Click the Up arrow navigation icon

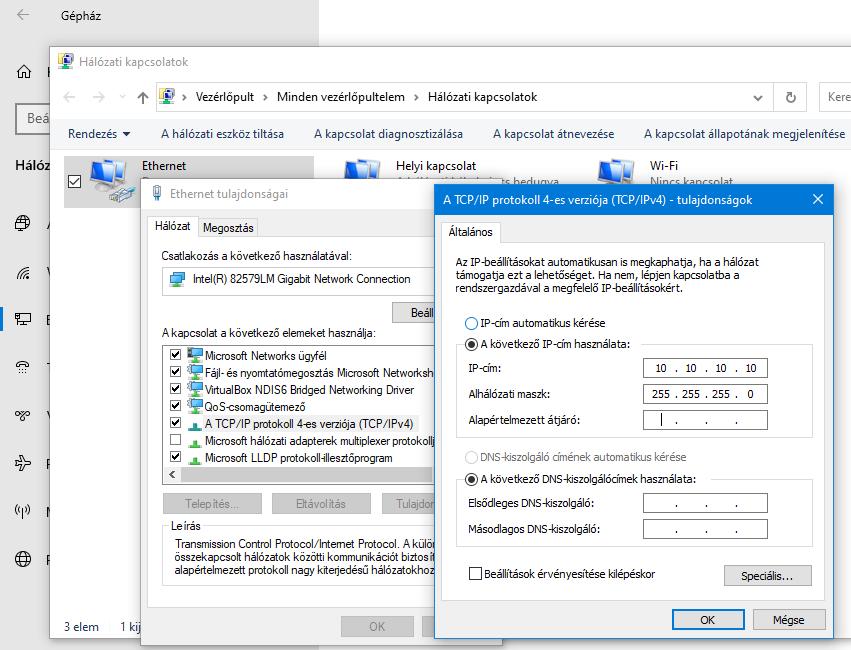(x=143, y=97)
